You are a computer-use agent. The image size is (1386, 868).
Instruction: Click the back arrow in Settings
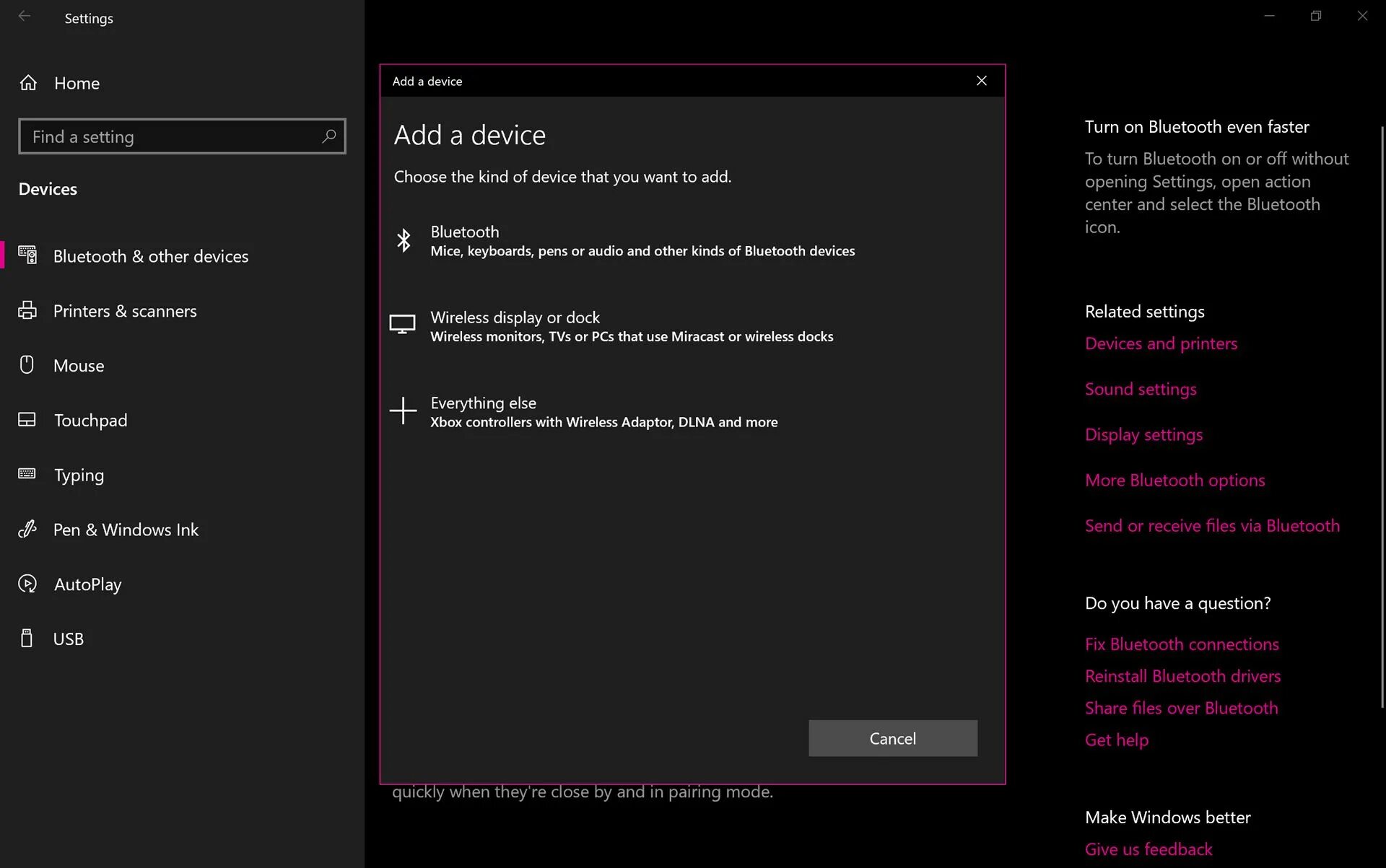(25, 17)
